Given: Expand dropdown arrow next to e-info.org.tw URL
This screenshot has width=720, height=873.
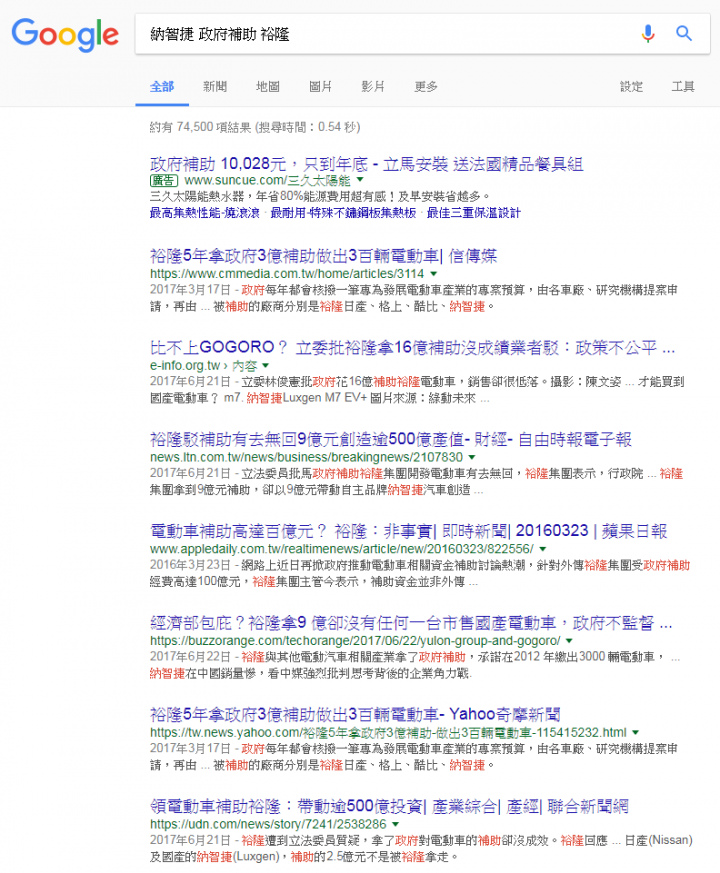Looking at the screenshot, I should [x=266, y=365].
